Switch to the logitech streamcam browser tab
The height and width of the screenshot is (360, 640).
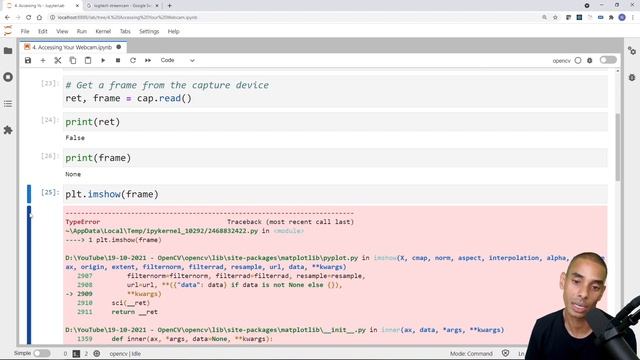(122, 6)
